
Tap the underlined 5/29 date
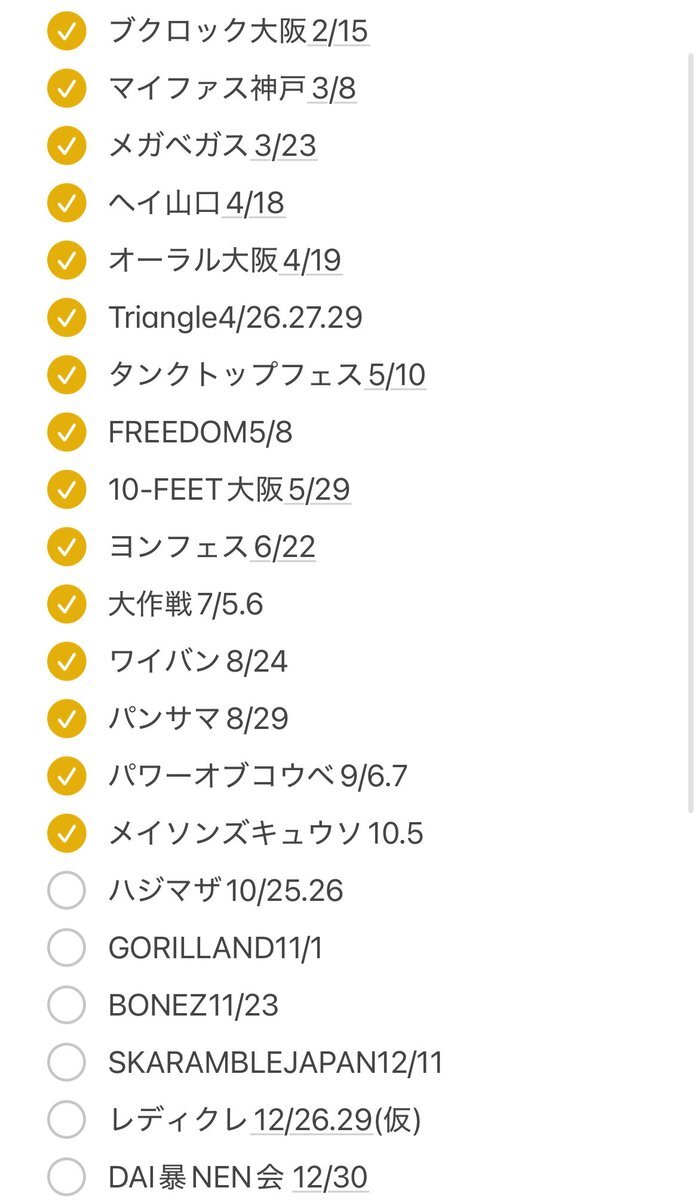pos(318,490)
